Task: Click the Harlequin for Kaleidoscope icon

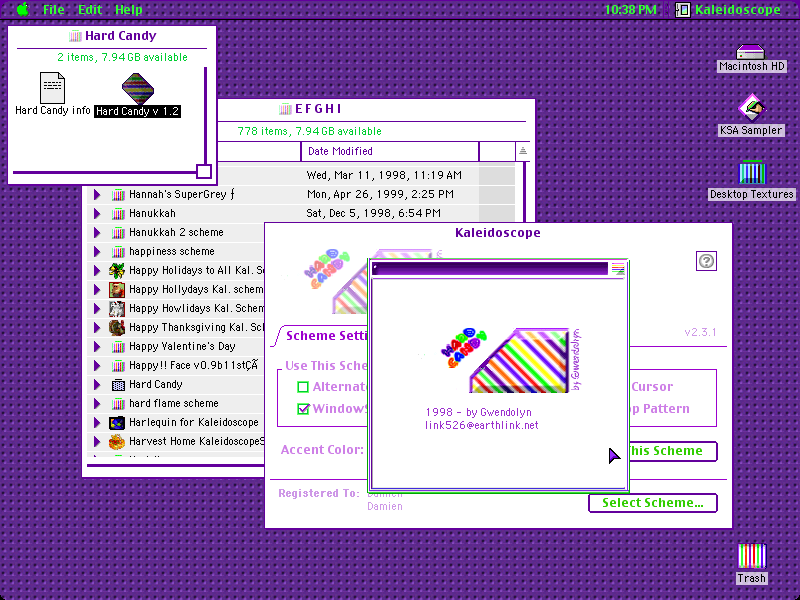Action: pyautogui.click(x=117, y=422)
